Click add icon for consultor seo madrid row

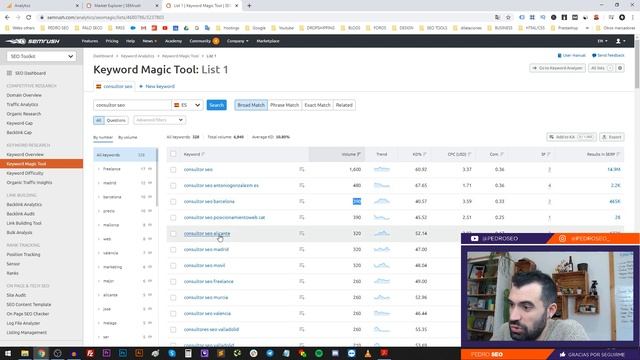click(302, 249)
